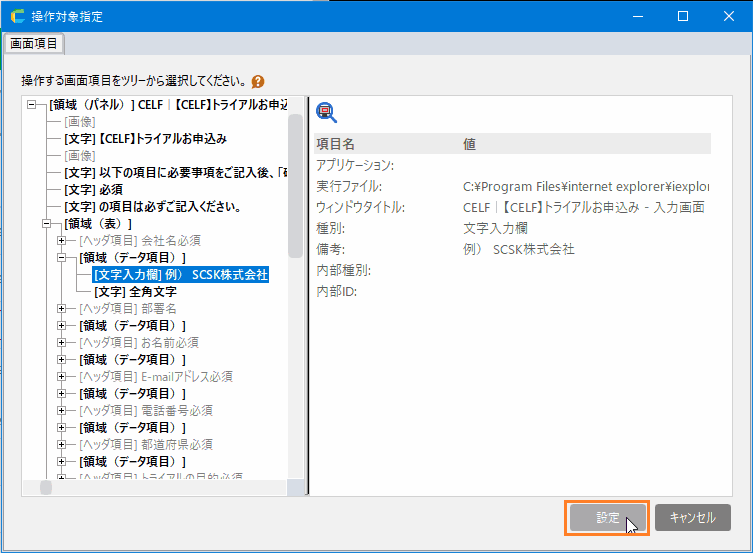Viewport: 753px width, 553px height.
Task: Click the CELF app icon in title bar
Action: (17, 16)
